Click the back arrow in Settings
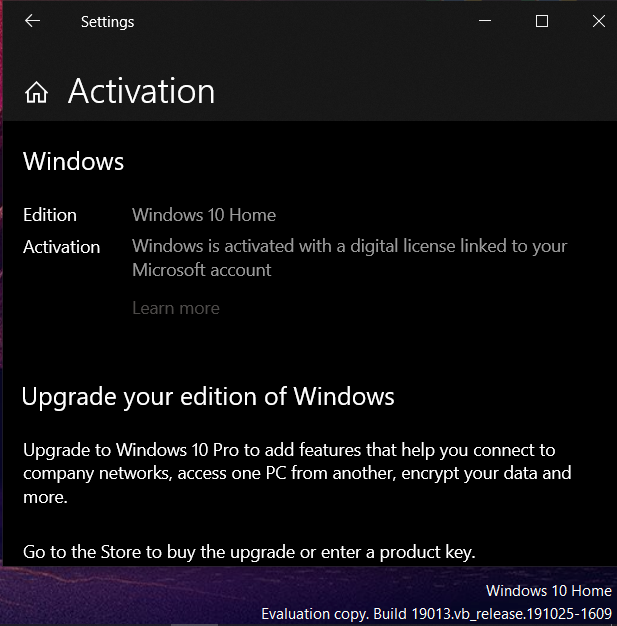Viewport: 617px width, 626px height. click(33, 21)
